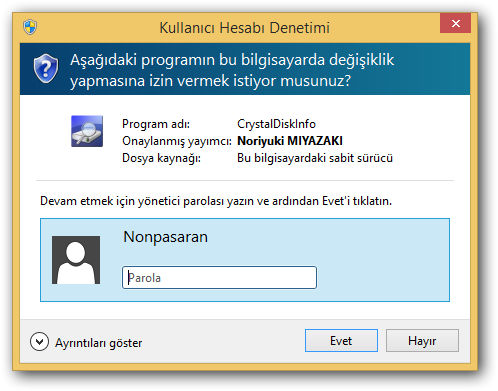Click the CrystalDiskInfo program icon
The image size is (498, 391).
click(x=87, y=131)
